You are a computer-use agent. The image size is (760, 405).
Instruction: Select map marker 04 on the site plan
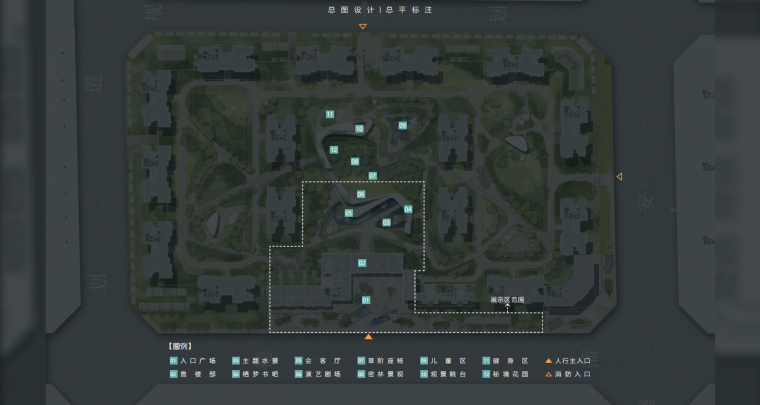[408, 209]
